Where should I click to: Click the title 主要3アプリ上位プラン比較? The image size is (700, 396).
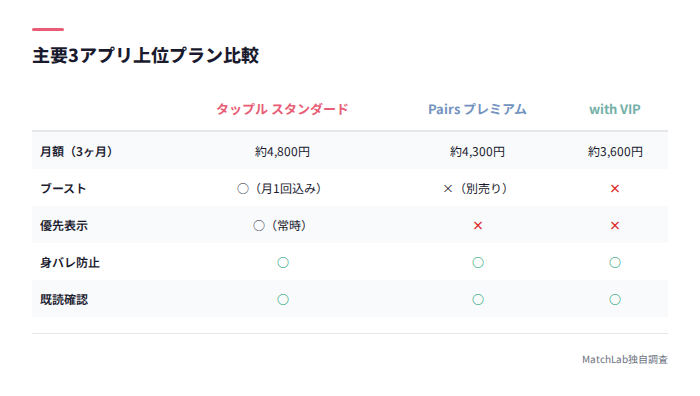[146, 55]
